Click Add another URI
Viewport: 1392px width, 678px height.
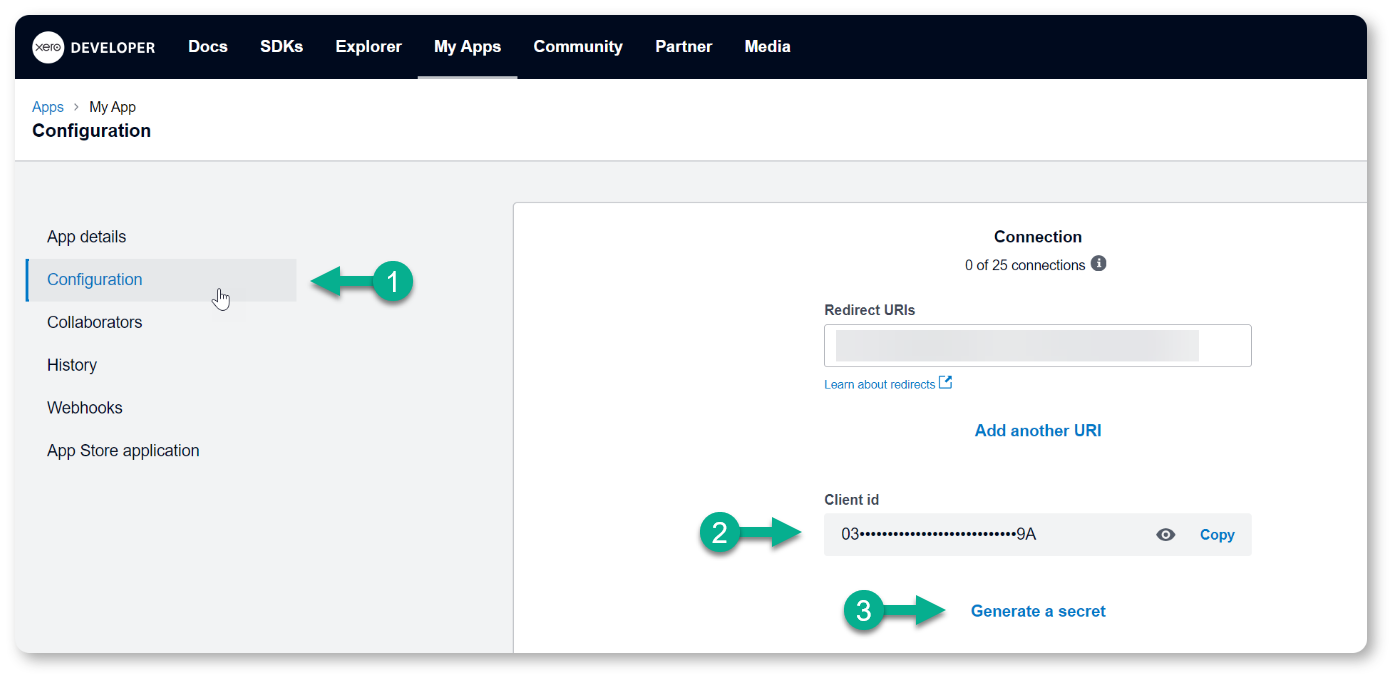1038,430
